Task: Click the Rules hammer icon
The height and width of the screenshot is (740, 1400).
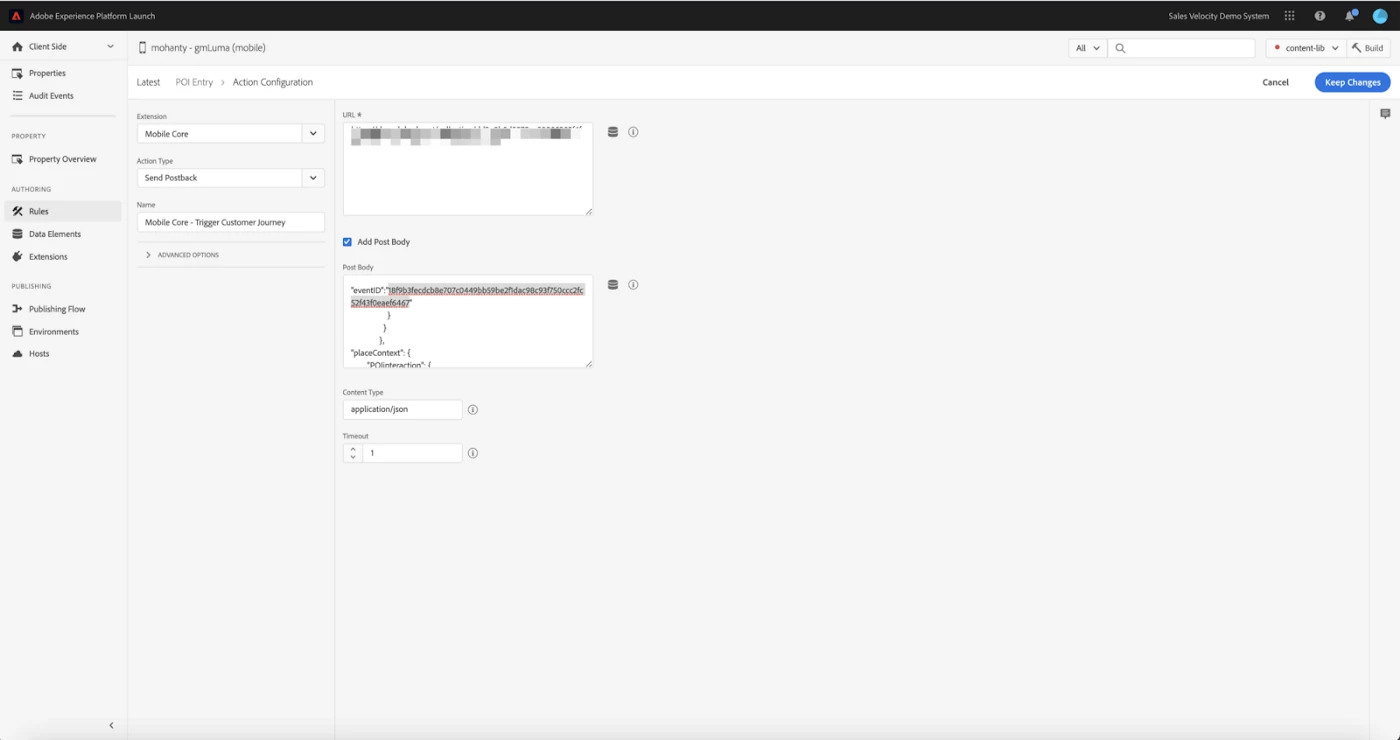Action: pyautogui.click(x=17, y=211)
